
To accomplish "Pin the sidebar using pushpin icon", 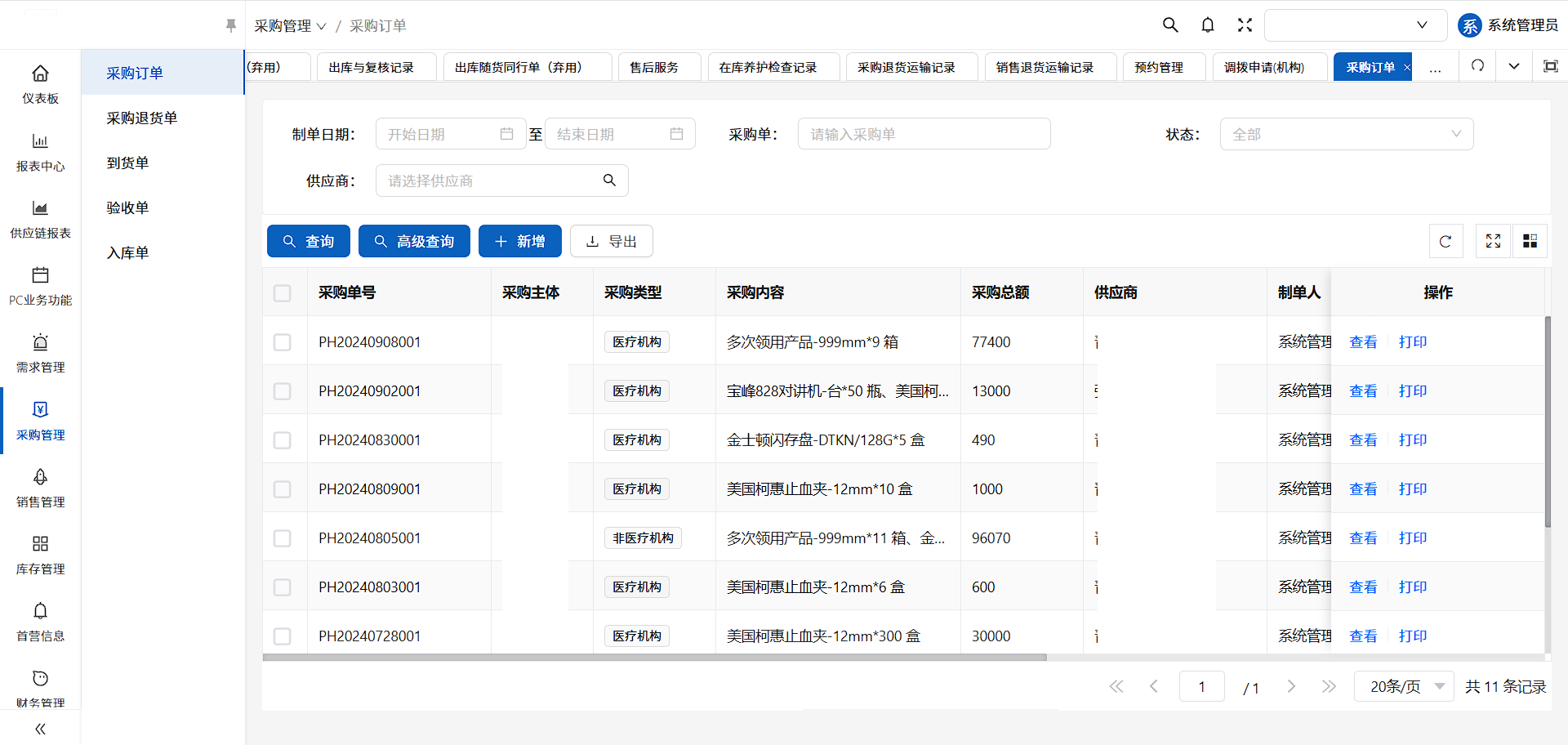I will pos(231,26).
